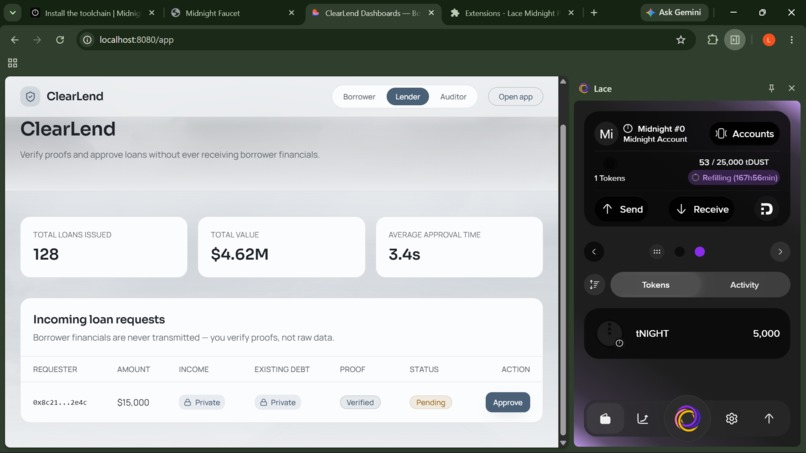Click the ClearLend shield logo icon
The image size is (806, 453).
click(30, 96)
